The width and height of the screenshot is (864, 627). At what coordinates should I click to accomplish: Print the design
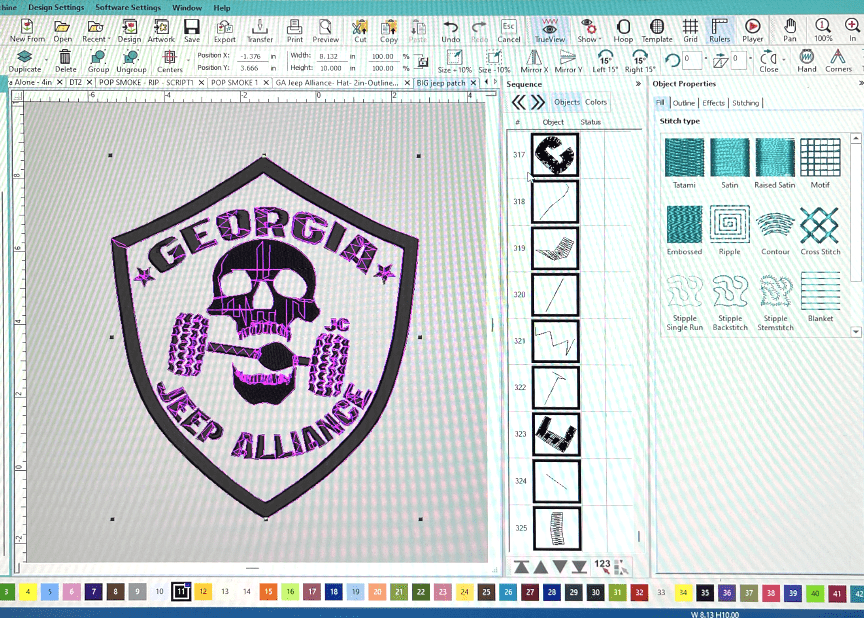(295, 30)
